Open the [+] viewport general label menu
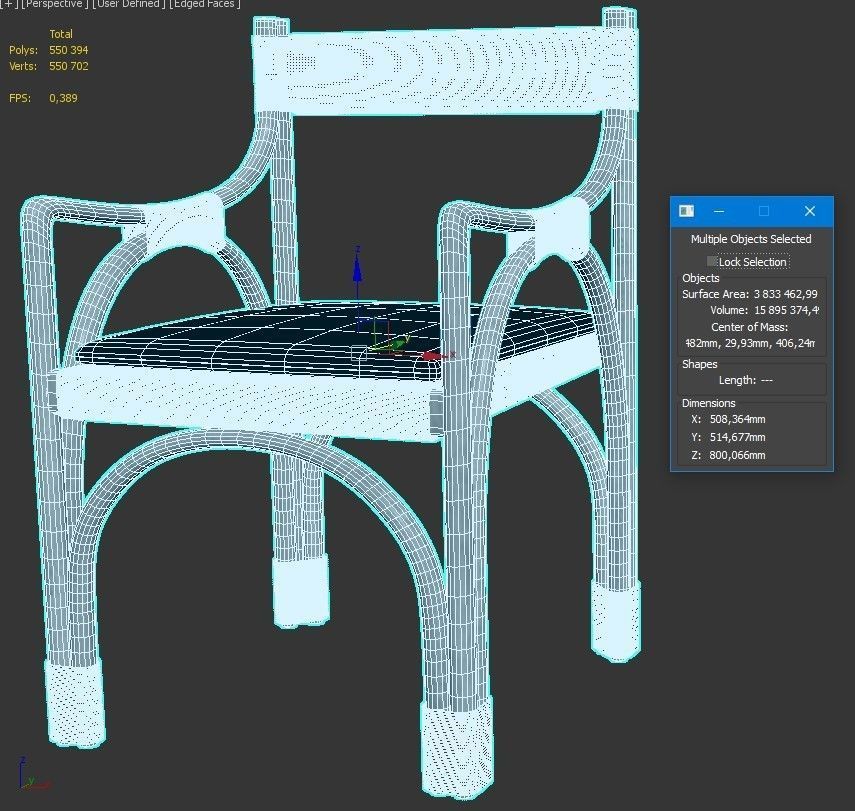 click(10, 4)
